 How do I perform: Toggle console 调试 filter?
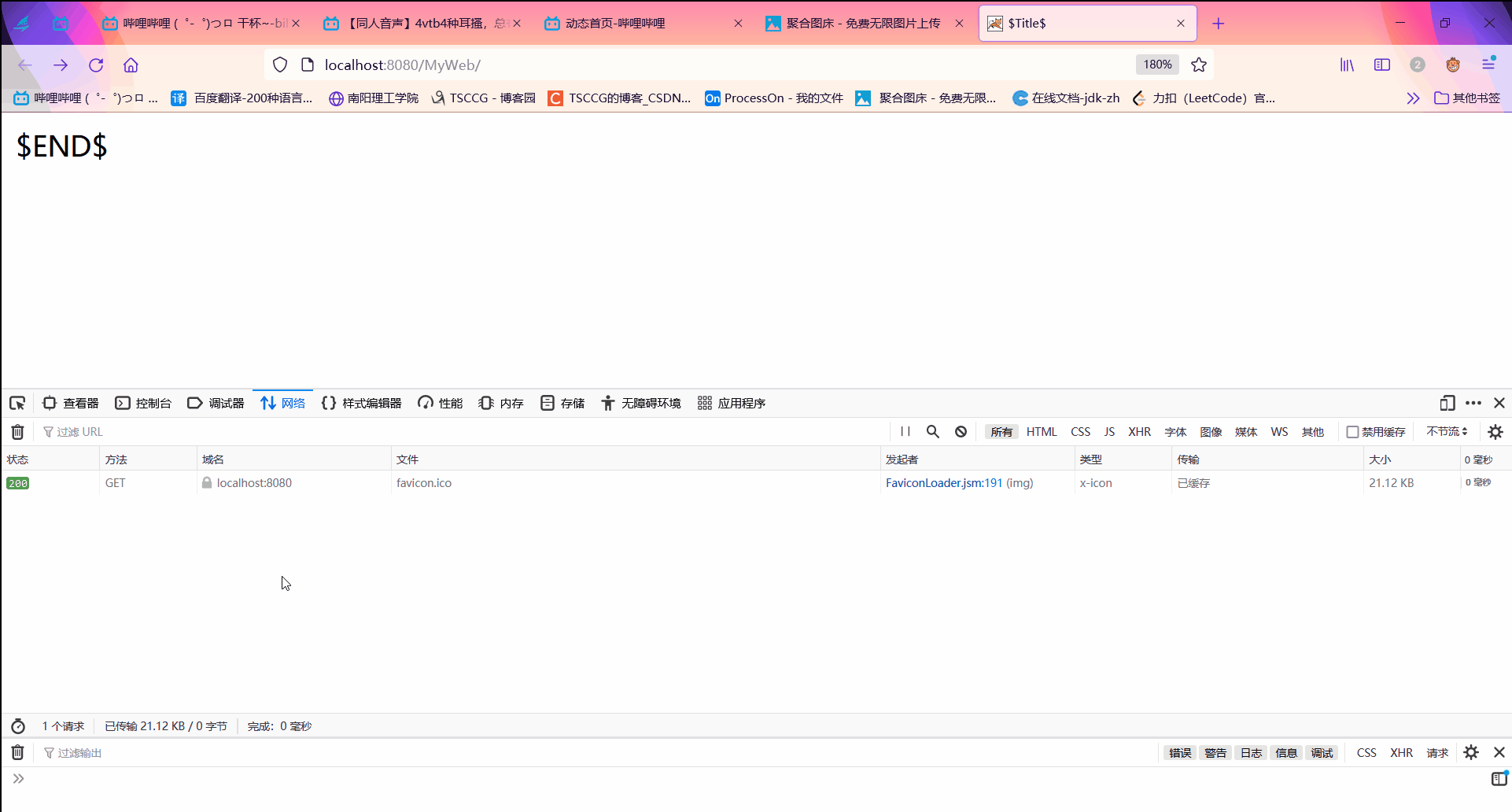pyautogui.click(x=1322, y=753)
